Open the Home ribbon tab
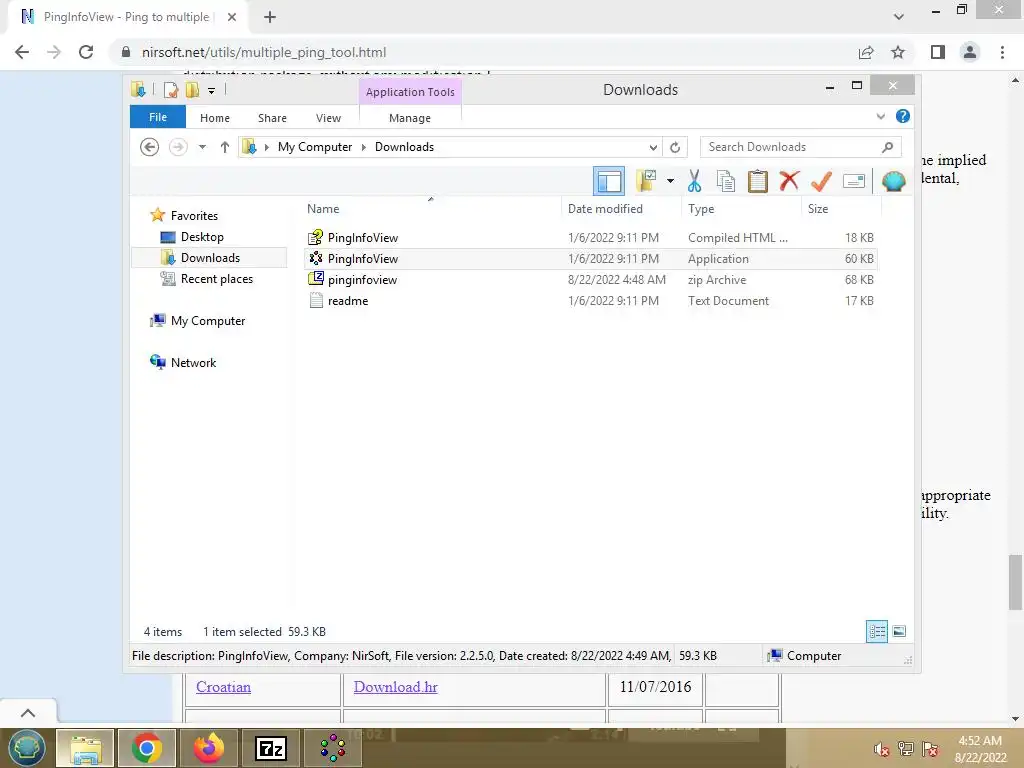1024x768 pixels. pyautogui.click(x=215, y=118)
